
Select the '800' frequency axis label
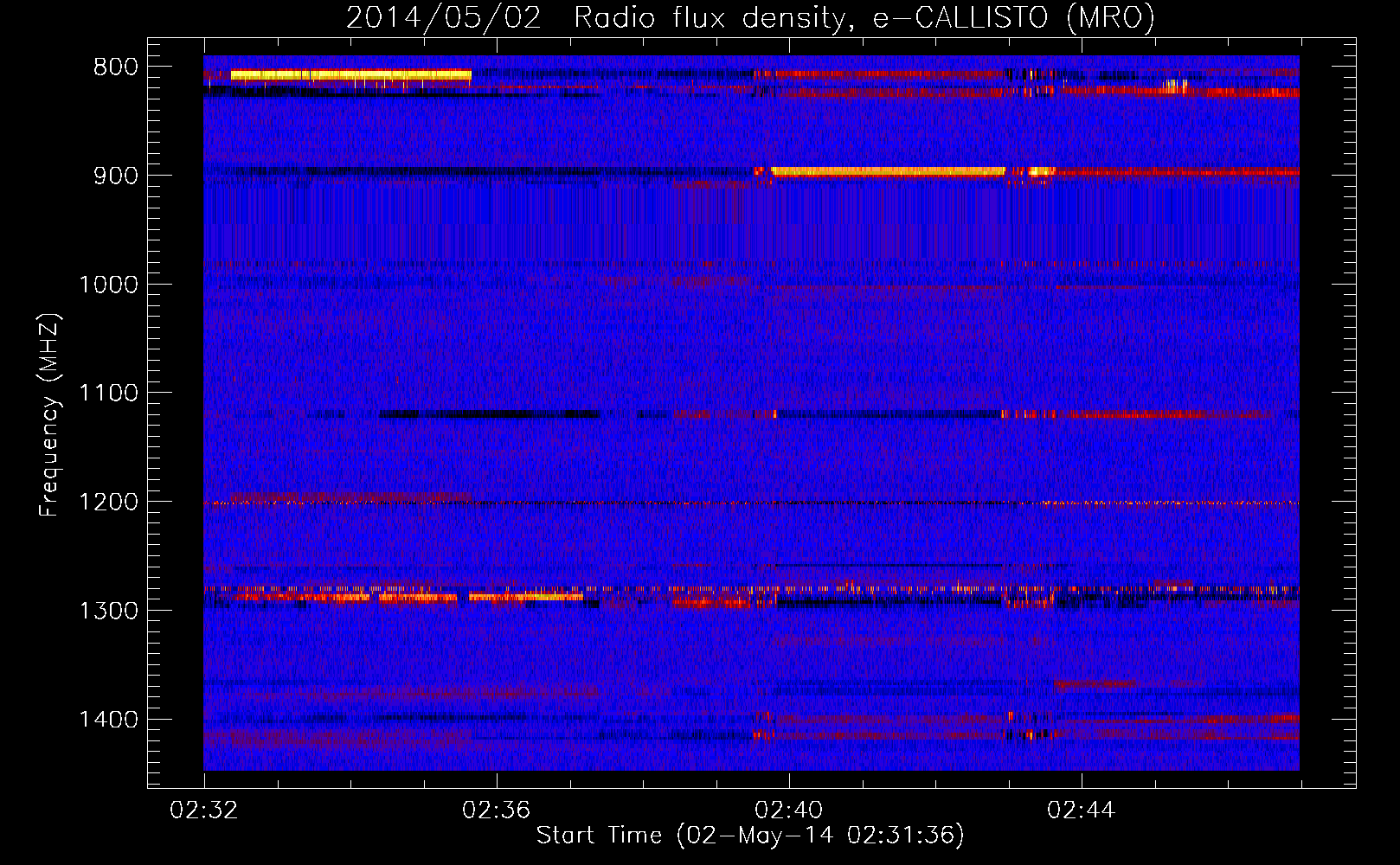[x=115, y=67]
